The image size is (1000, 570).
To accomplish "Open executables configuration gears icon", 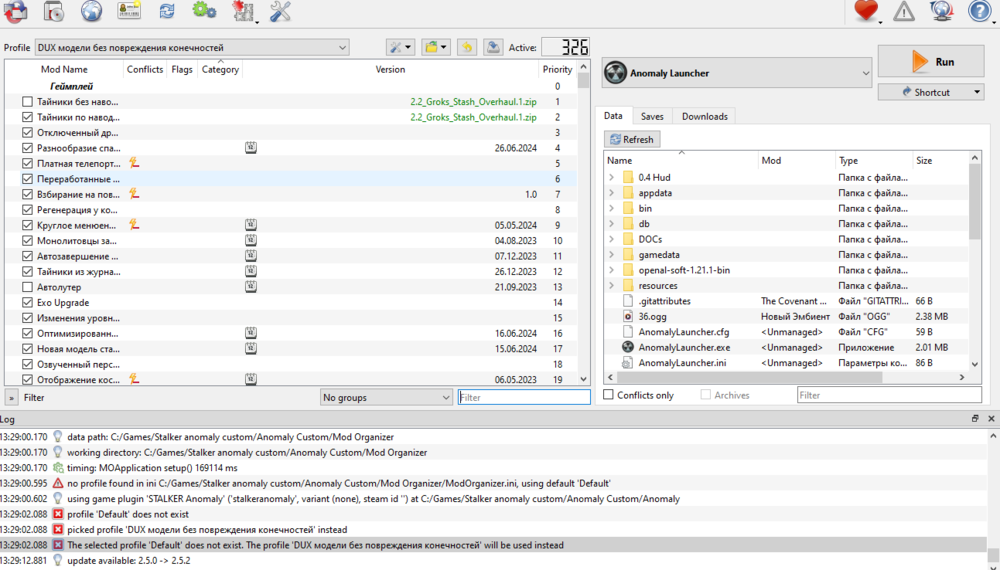I will click(x=204, y=12).
